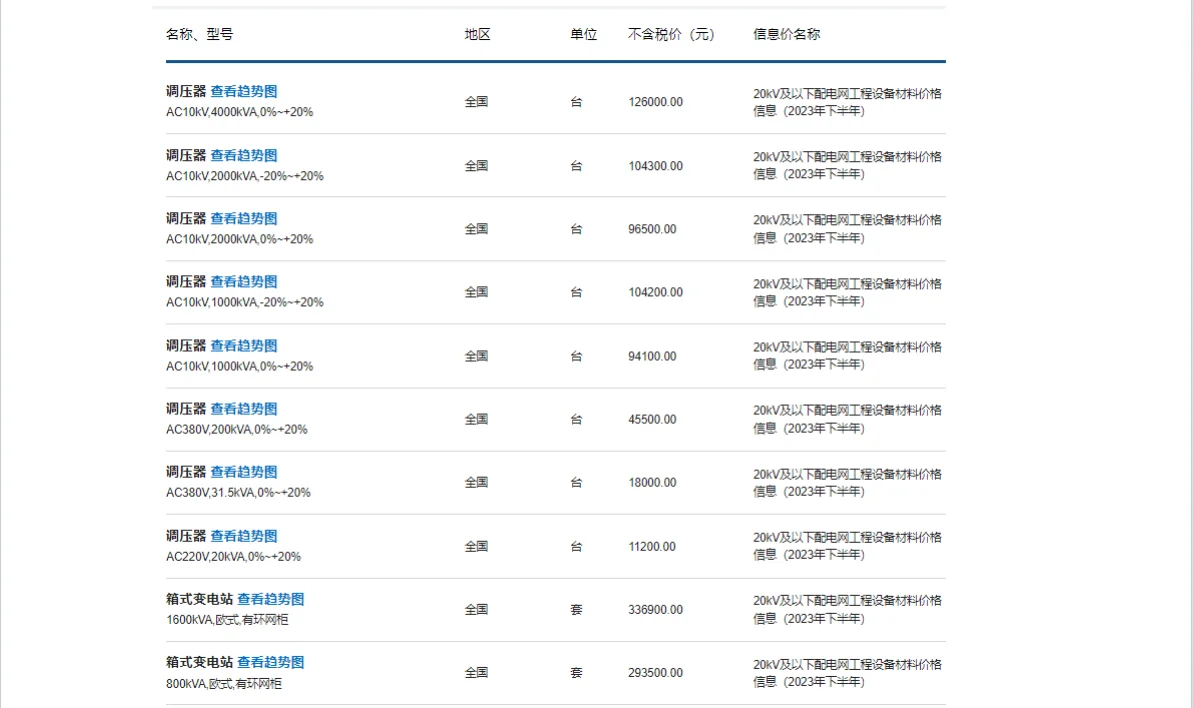Open trend chart for 1600kVA 箱式变电站
1193x708 pixels.
(270, 598)
